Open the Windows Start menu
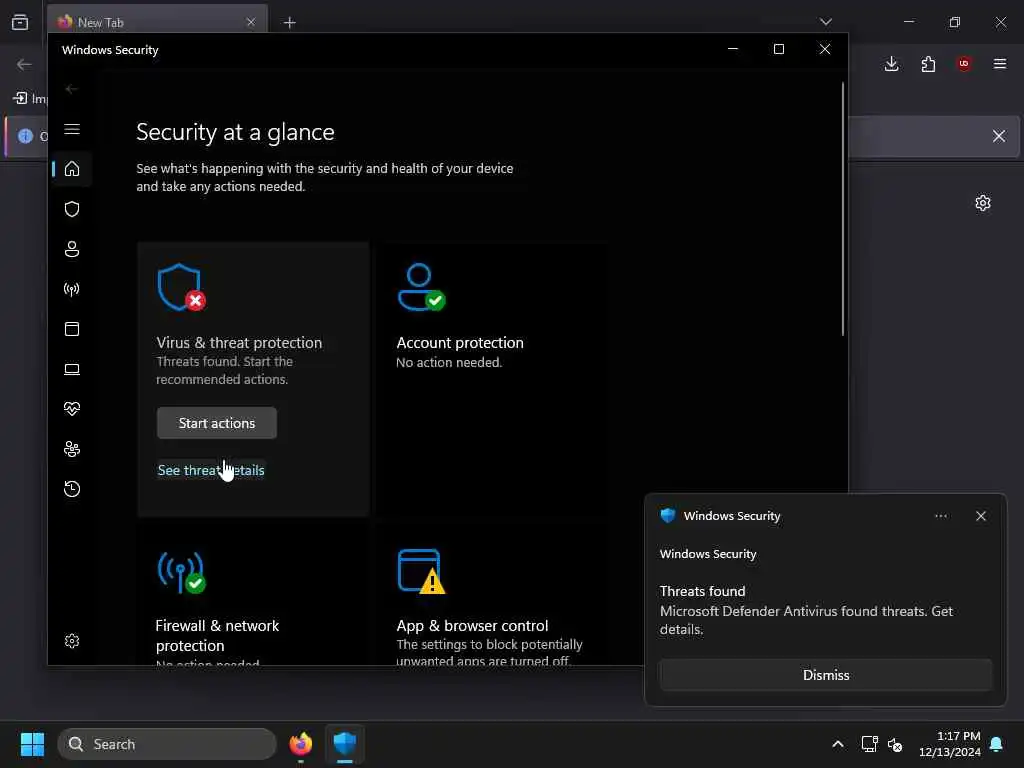This screenshot has width=1024, height=768. tap(32, 744)
